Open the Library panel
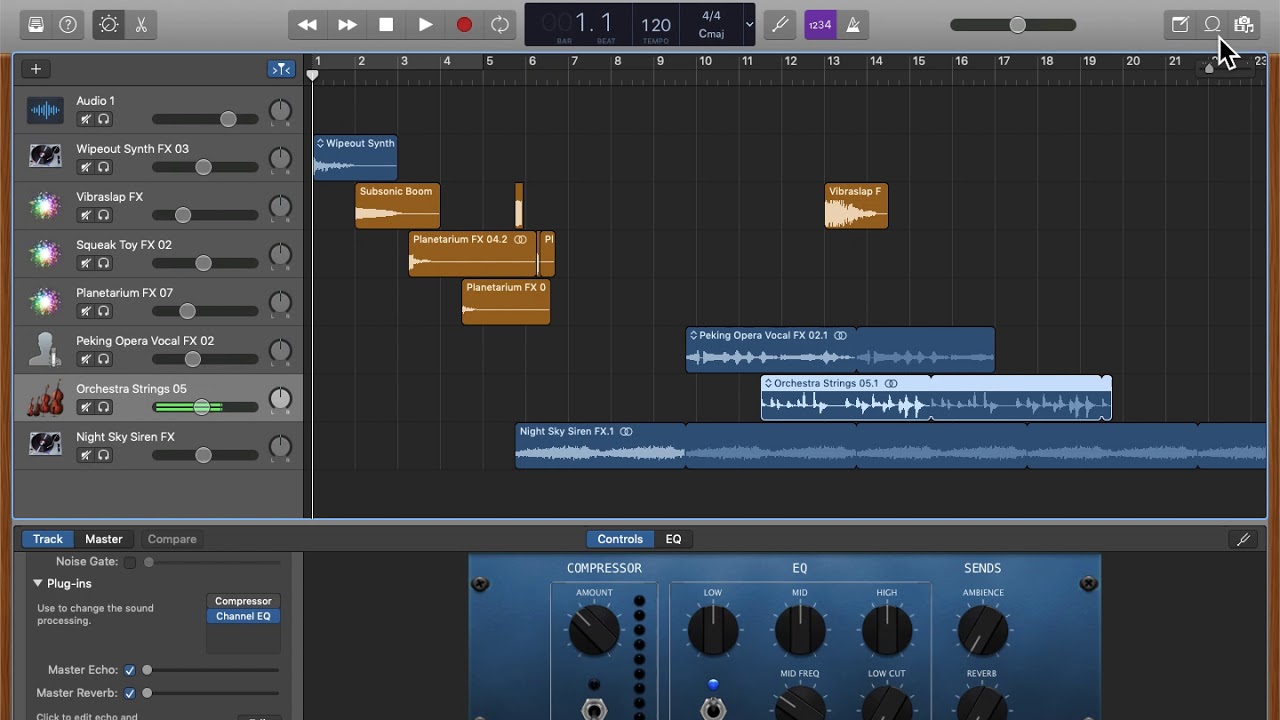The image size is (1280, 720). 36,25
